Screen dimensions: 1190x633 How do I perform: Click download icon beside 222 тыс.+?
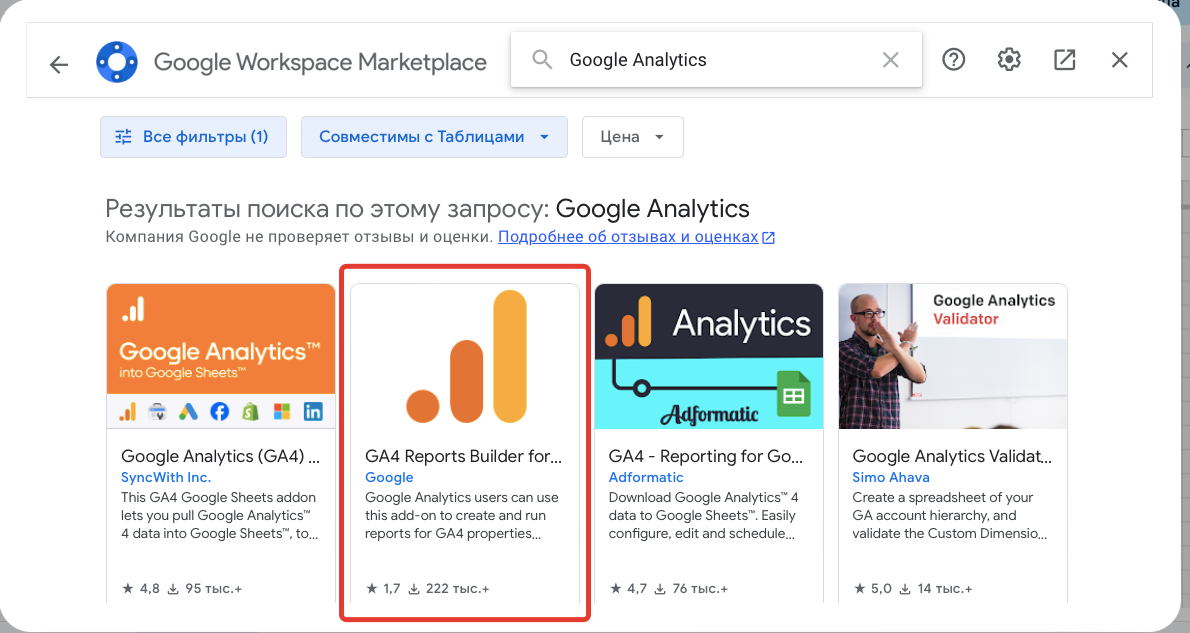[414, 589]
